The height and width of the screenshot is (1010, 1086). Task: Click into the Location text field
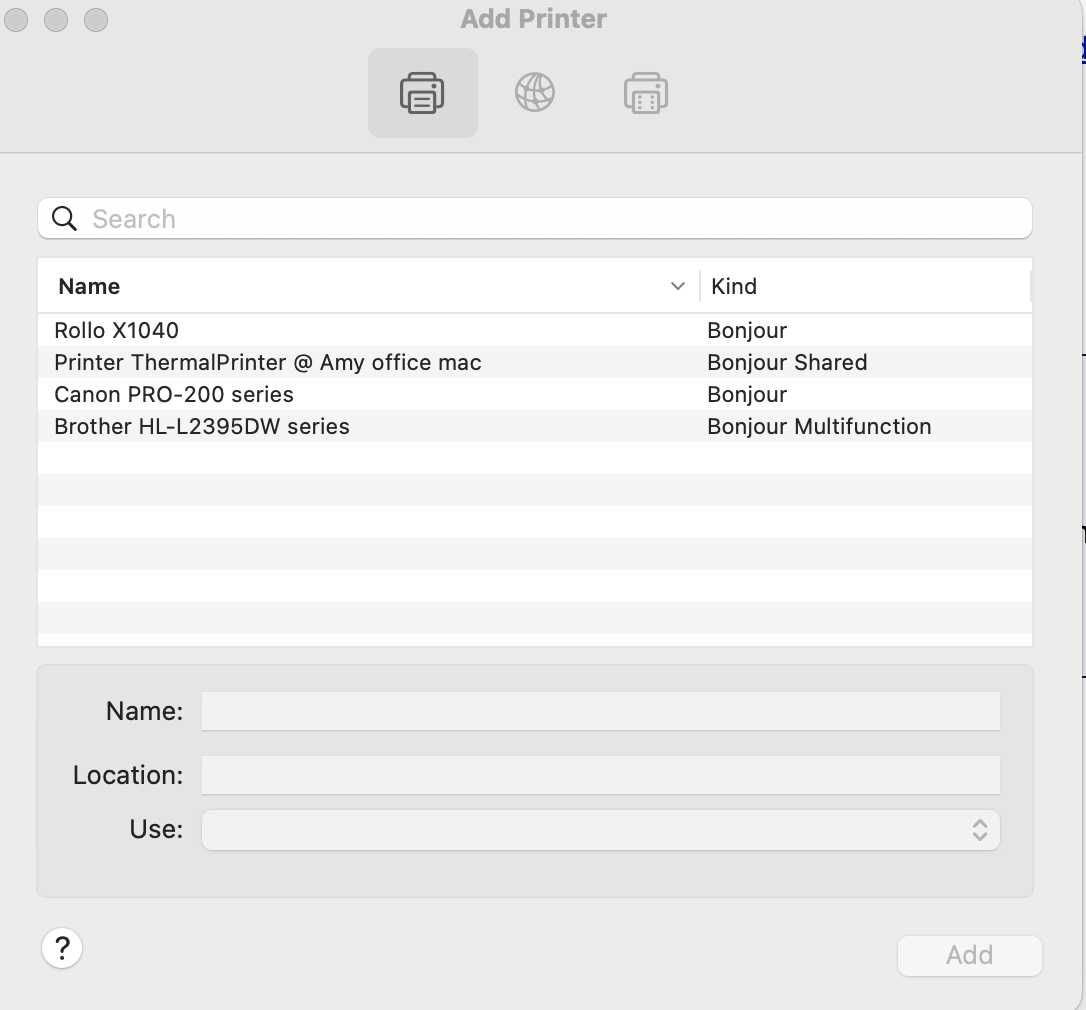[x=600, y=775]
